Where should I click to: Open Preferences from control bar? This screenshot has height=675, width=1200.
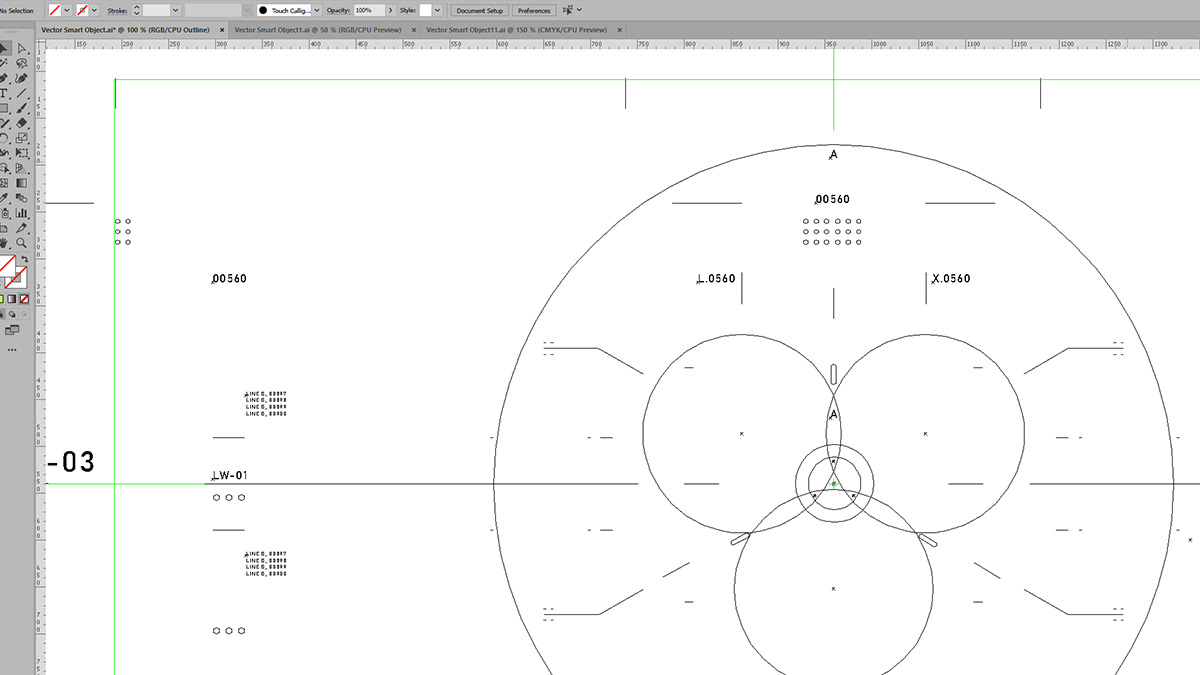click(534, 10)
